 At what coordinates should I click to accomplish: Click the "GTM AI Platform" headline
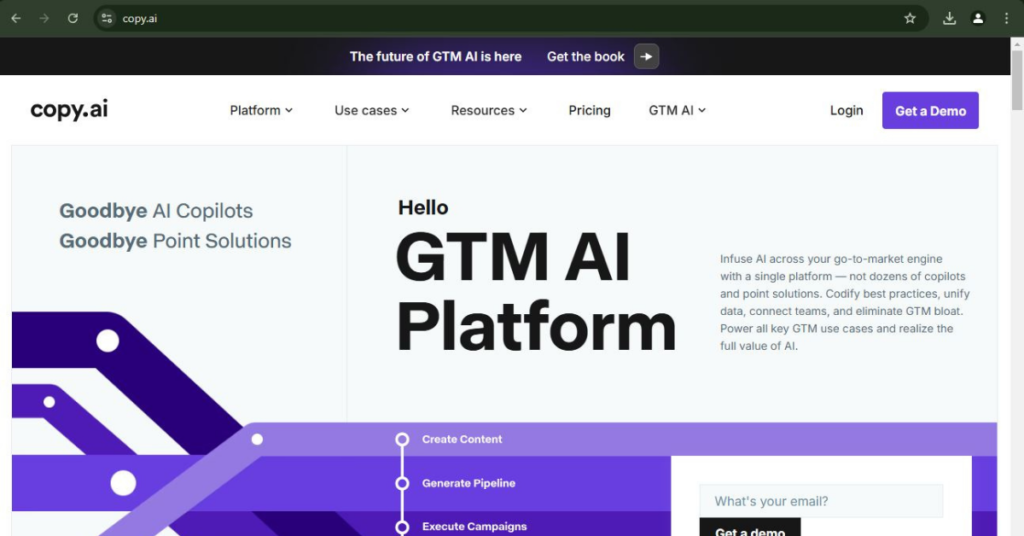[536, 292]
